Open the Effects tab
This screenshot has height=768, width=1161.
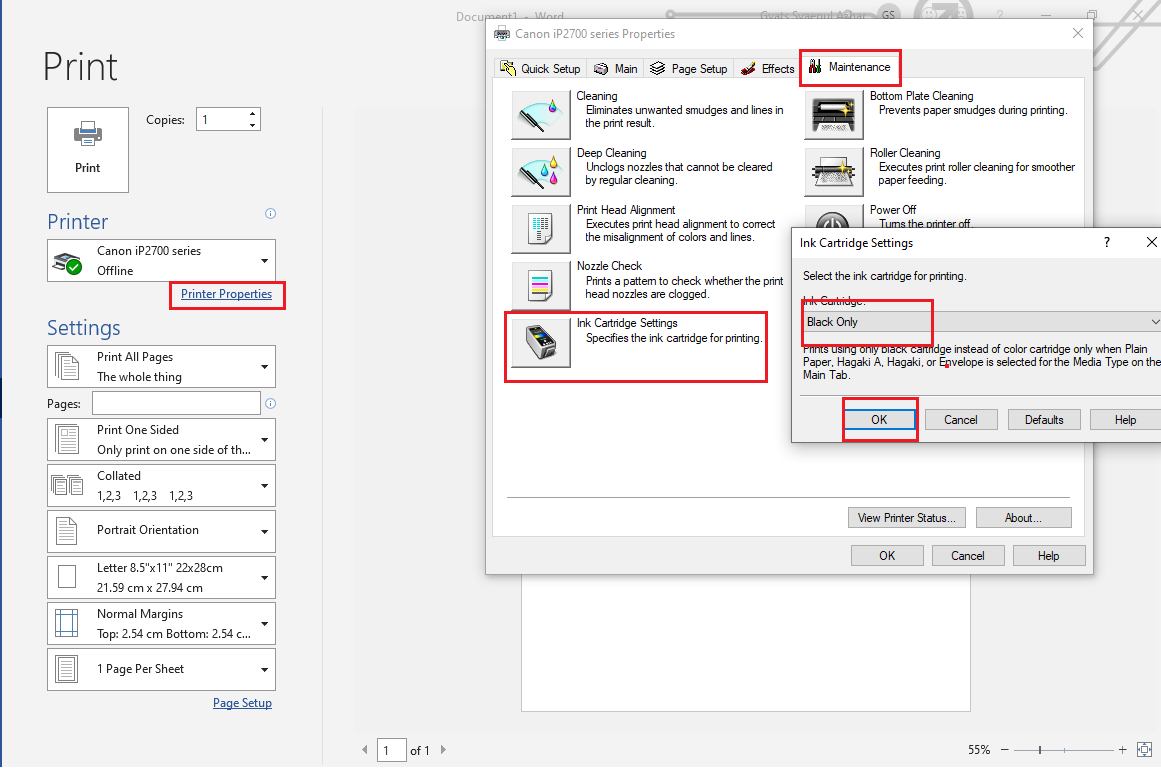point(768,68)
